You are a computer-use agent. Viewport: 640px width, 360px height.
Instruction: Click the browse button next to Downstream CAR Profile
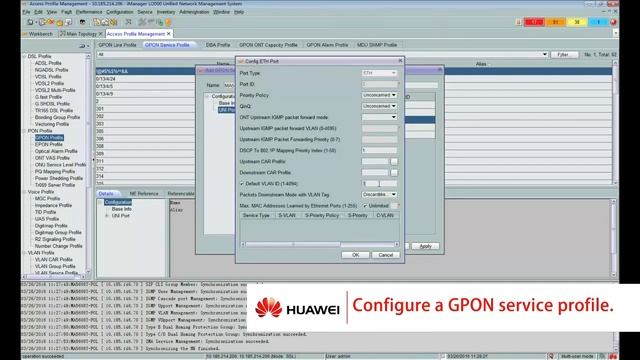(394, 173)
